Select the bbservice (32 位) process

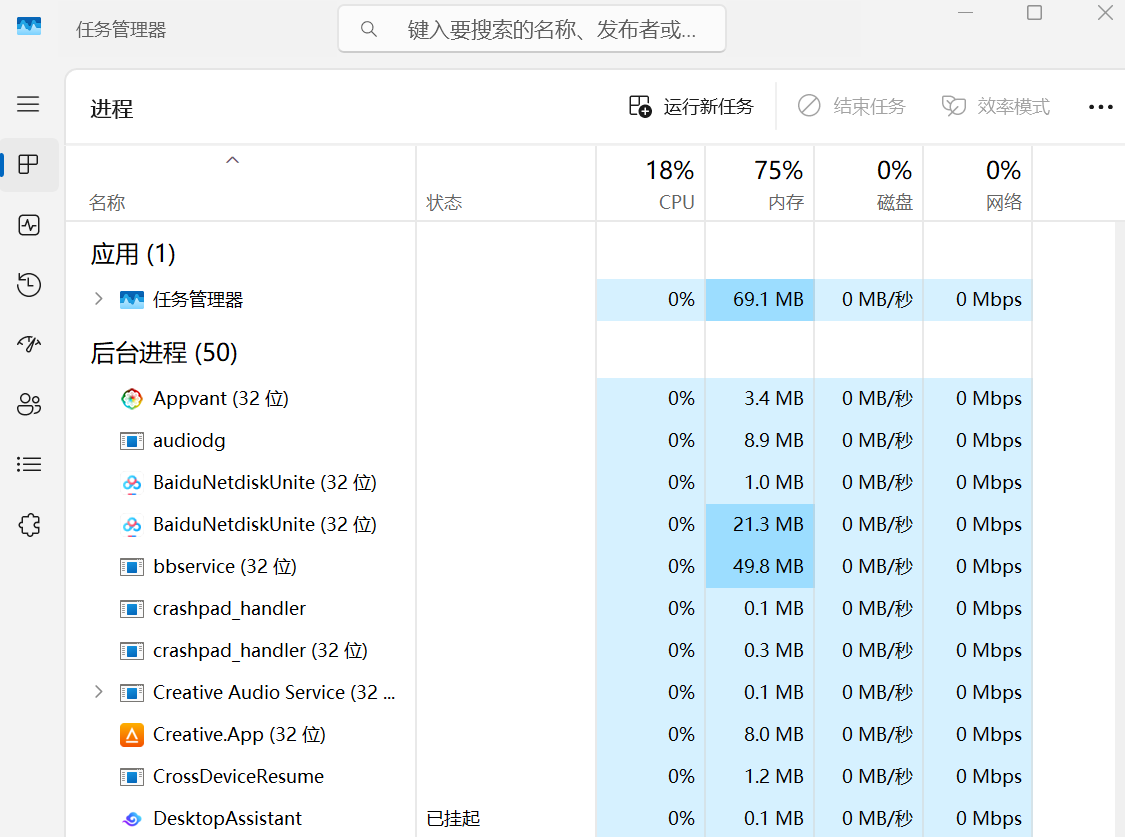click(x=225, y=567)
